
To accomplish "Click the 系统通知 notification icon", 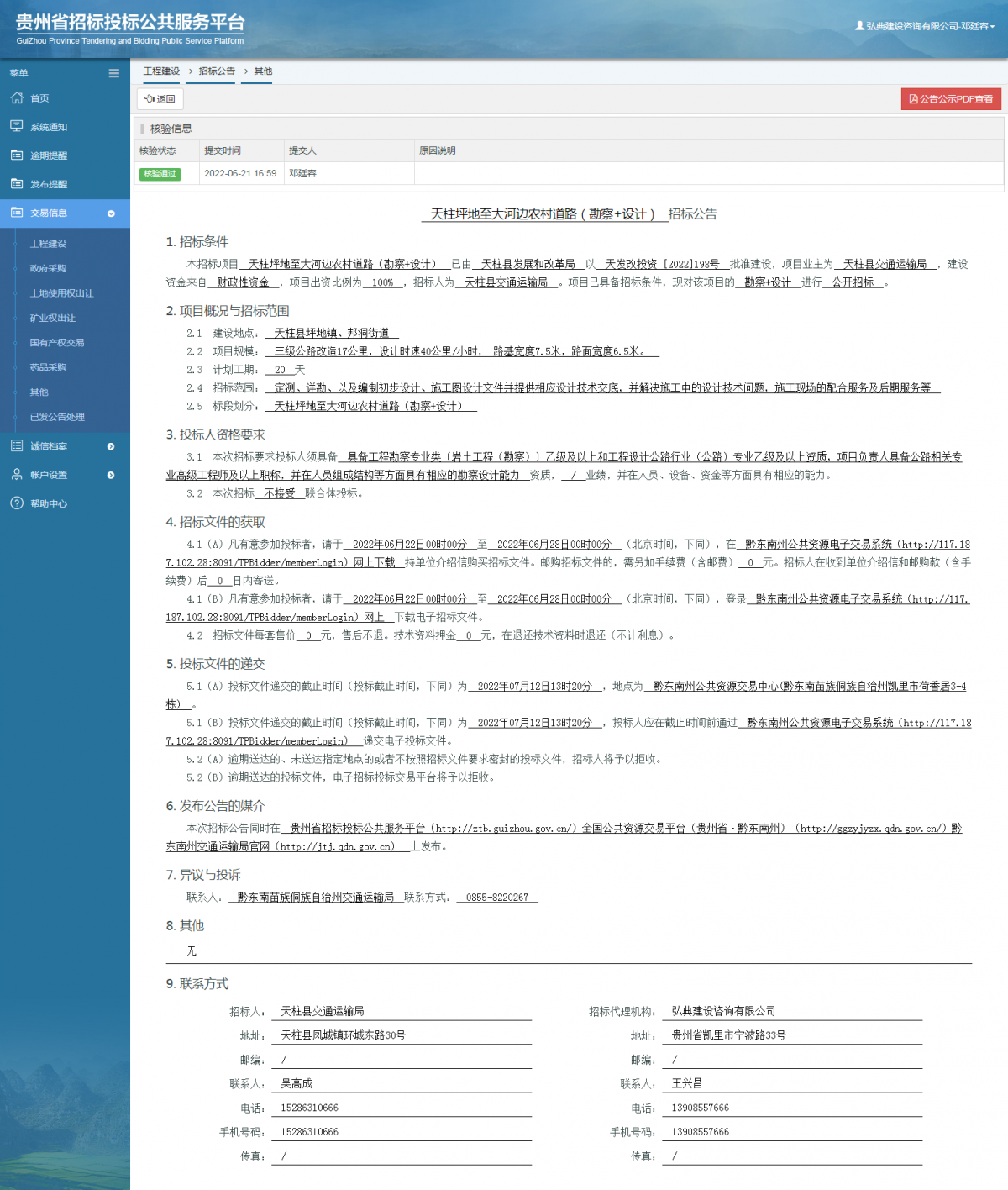I will tap(18, 126).
